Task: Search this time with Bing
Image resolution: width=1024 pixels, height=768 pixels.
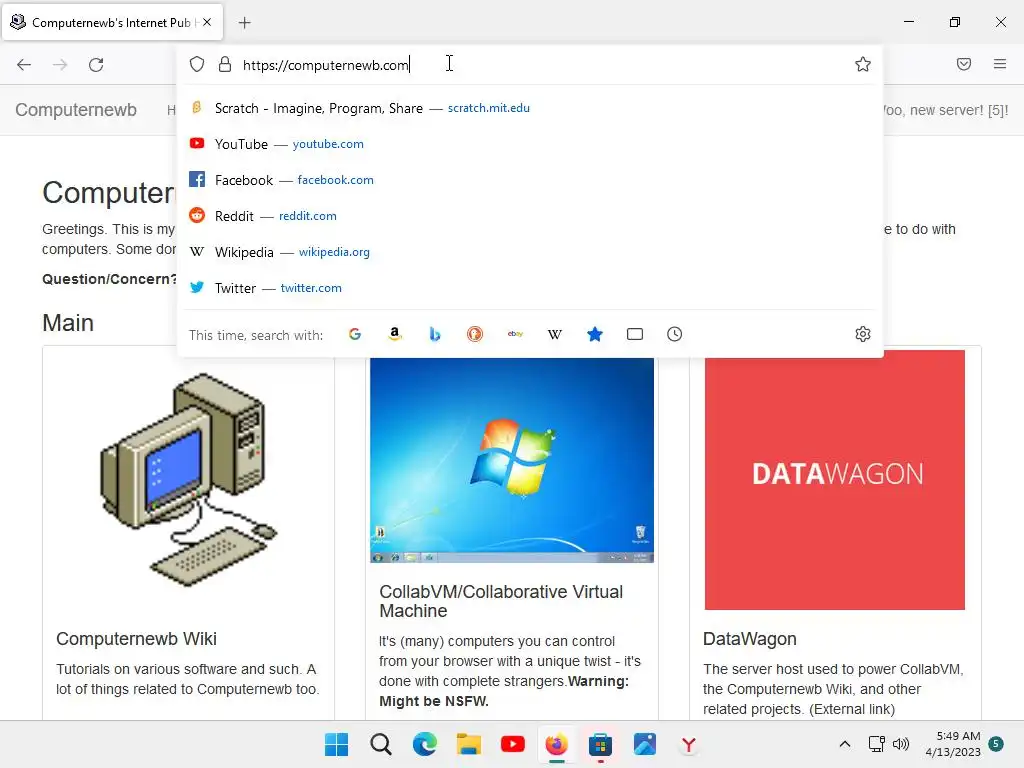Action: (x=435, y=334)
